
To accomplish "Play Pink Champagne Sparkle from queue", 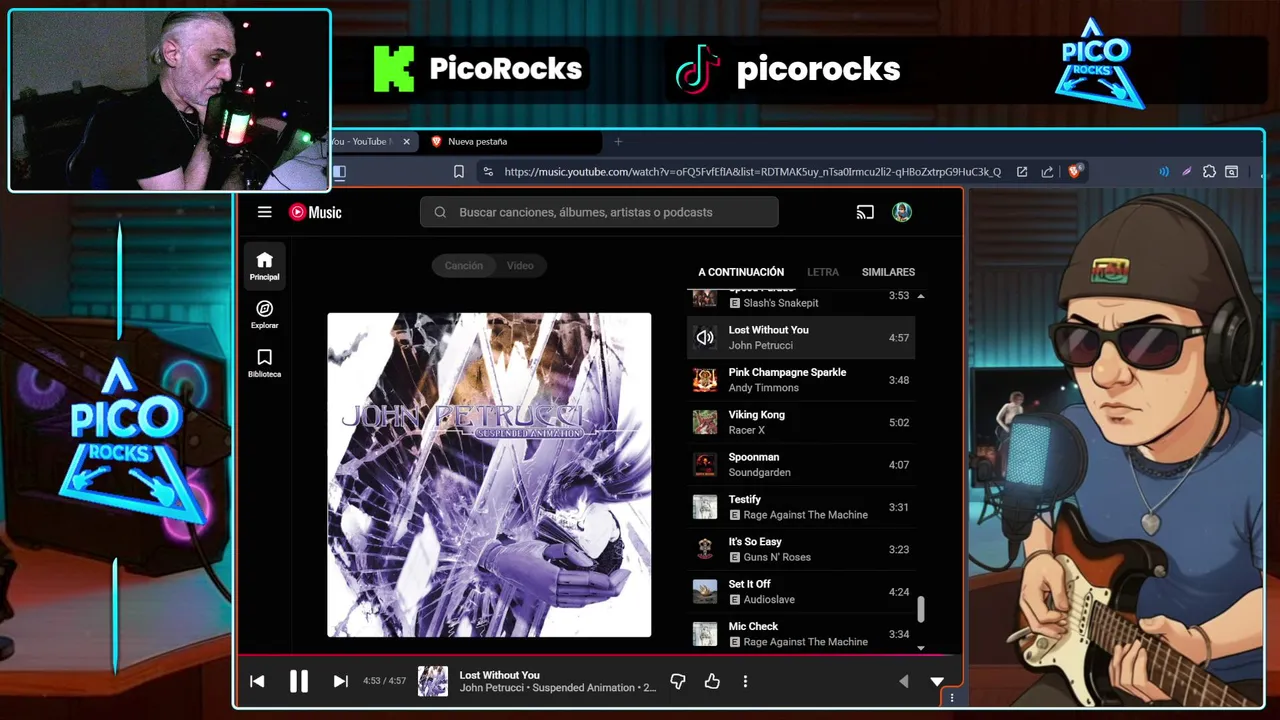I will (801, 380).
